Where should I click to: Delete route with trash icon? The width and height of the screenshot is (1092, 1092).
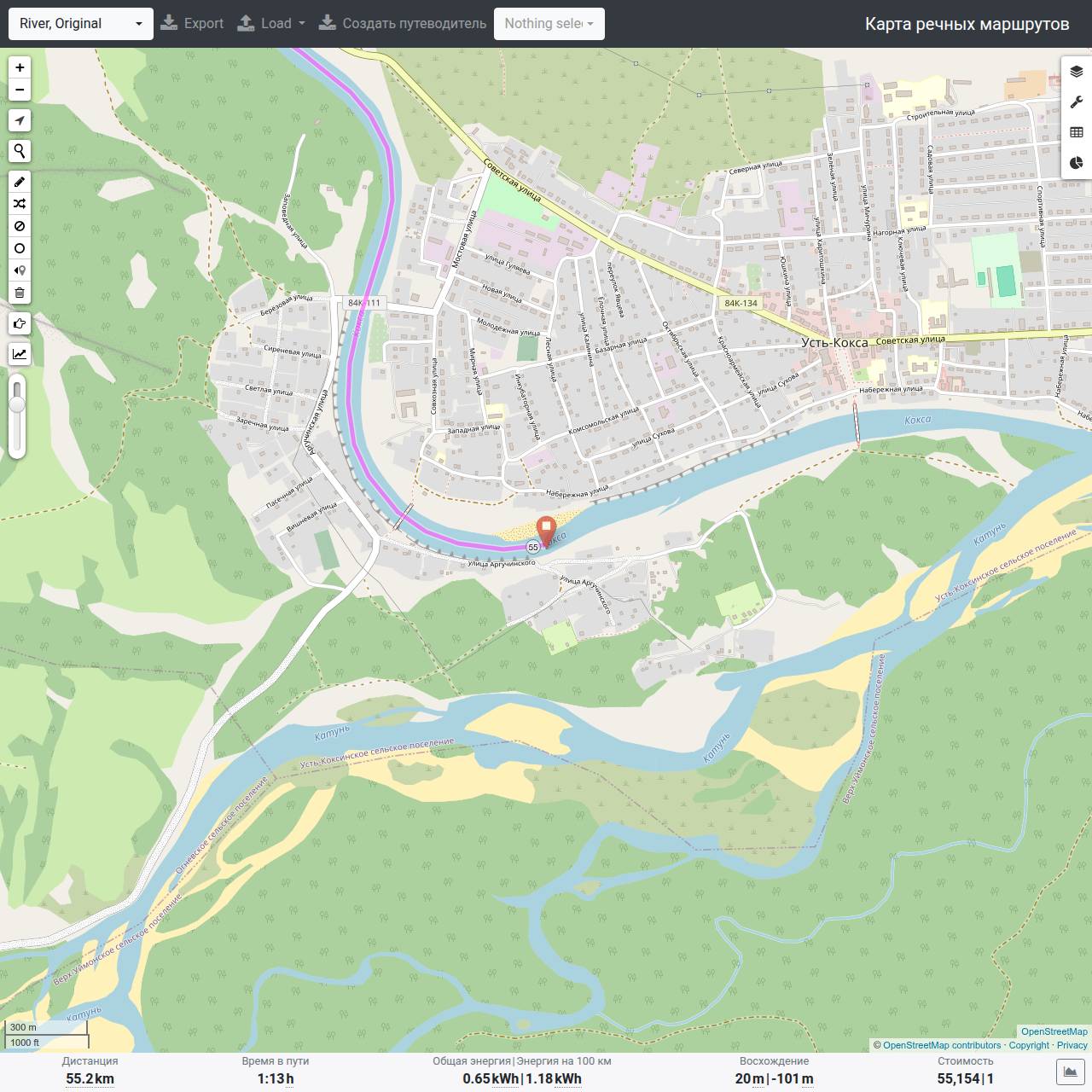point(20,293)
